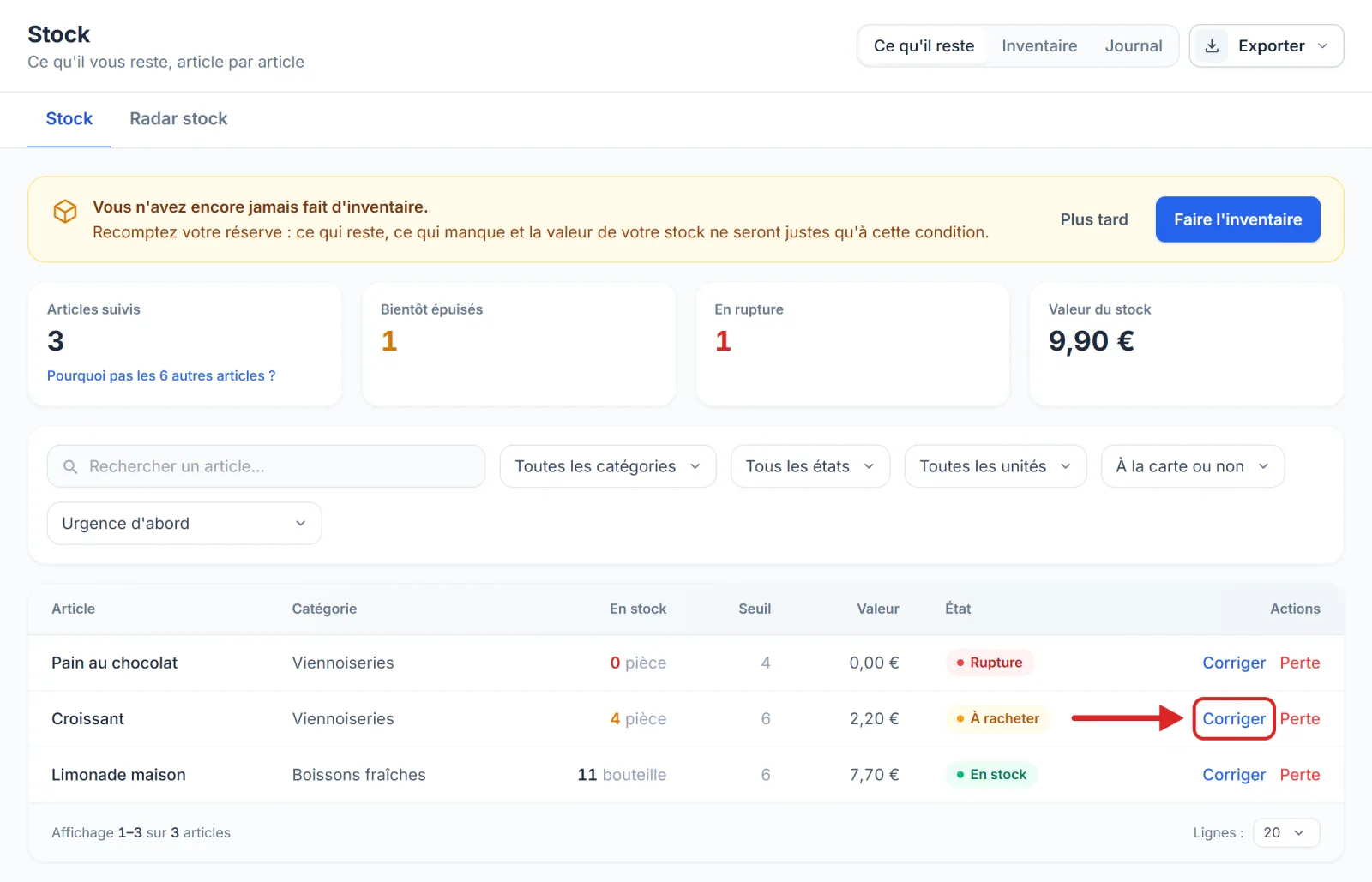Screen dimensions: 1372x882
Task: Click the download icon in Exporter button
Action: pos(1212,46)
